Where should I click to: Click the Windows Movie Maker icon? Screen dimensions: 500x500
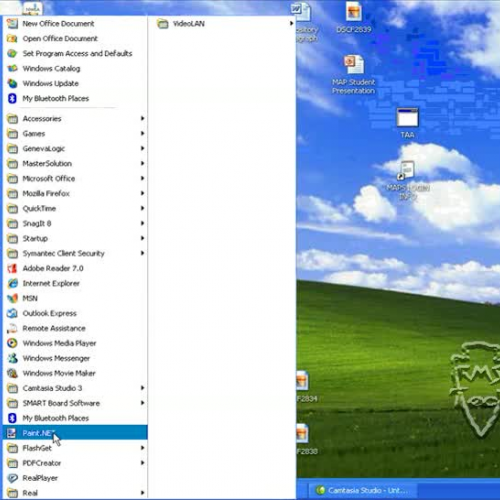pyautogui.click(x=12, y=373)
